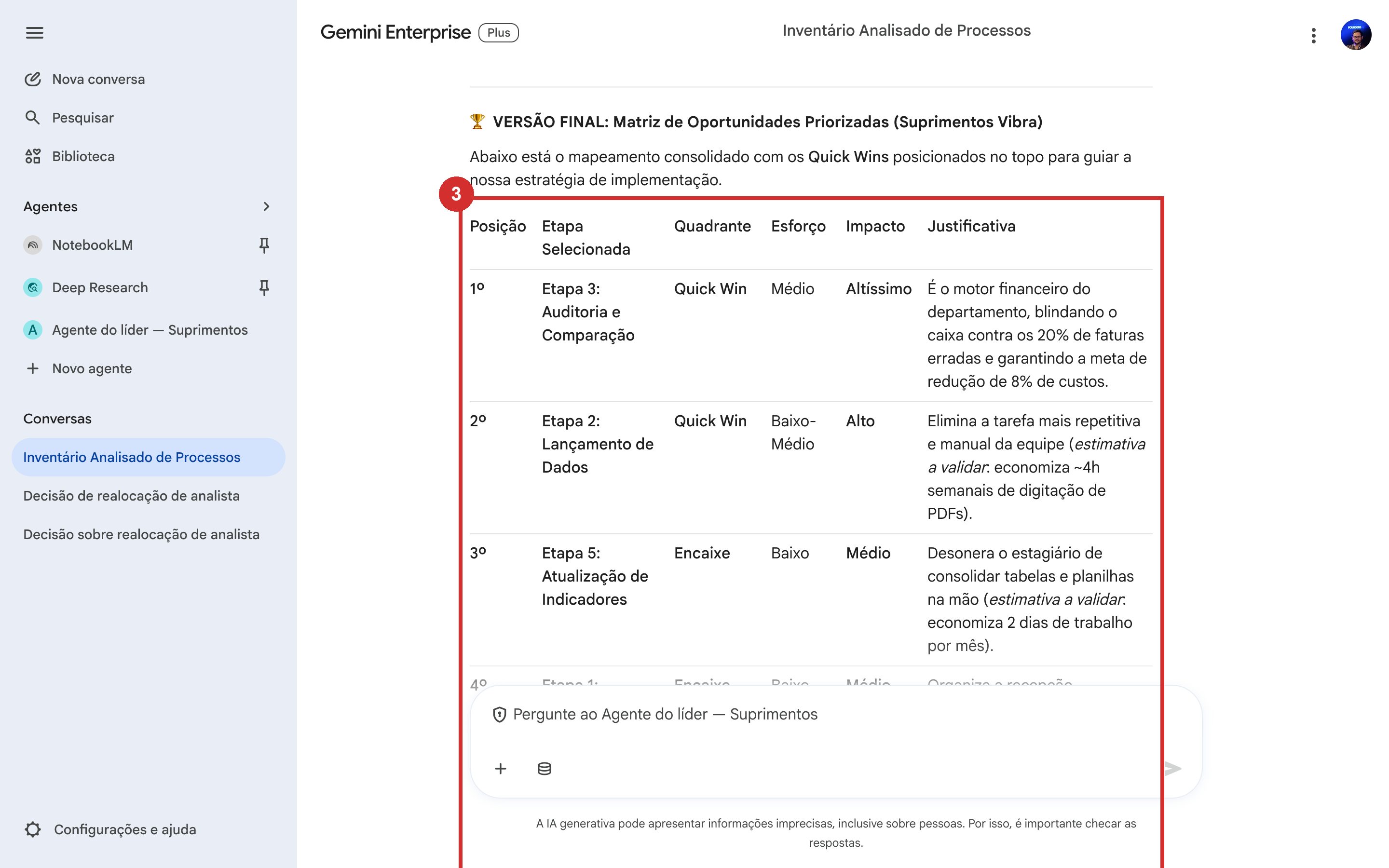Select Biblioteca in the sidebar

[83, 156]
